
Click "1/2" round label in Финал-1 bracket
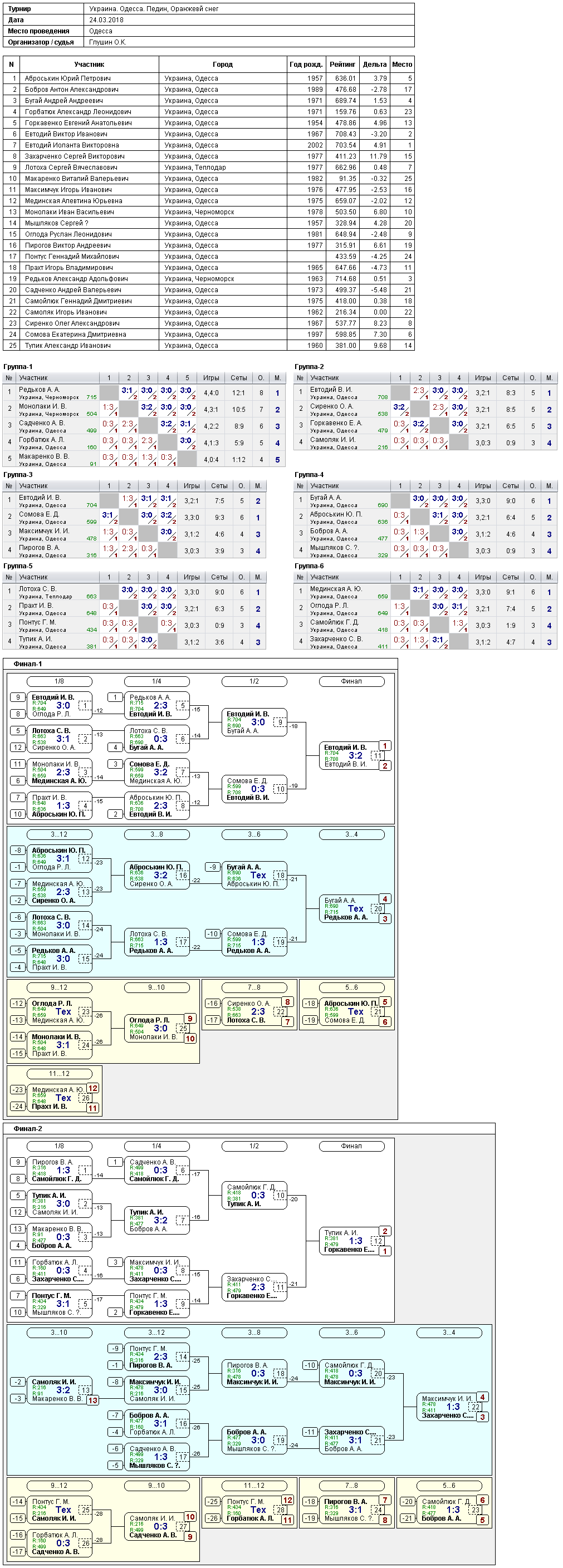click(254, 681)
